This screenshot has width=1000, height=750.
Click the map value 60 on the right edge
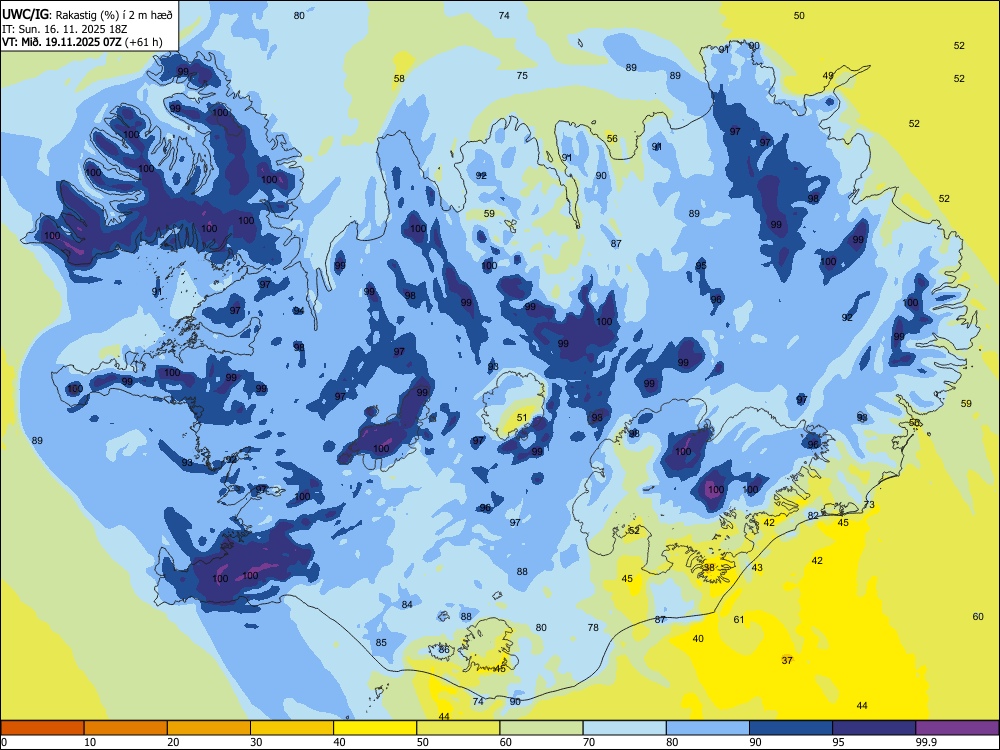978,616
